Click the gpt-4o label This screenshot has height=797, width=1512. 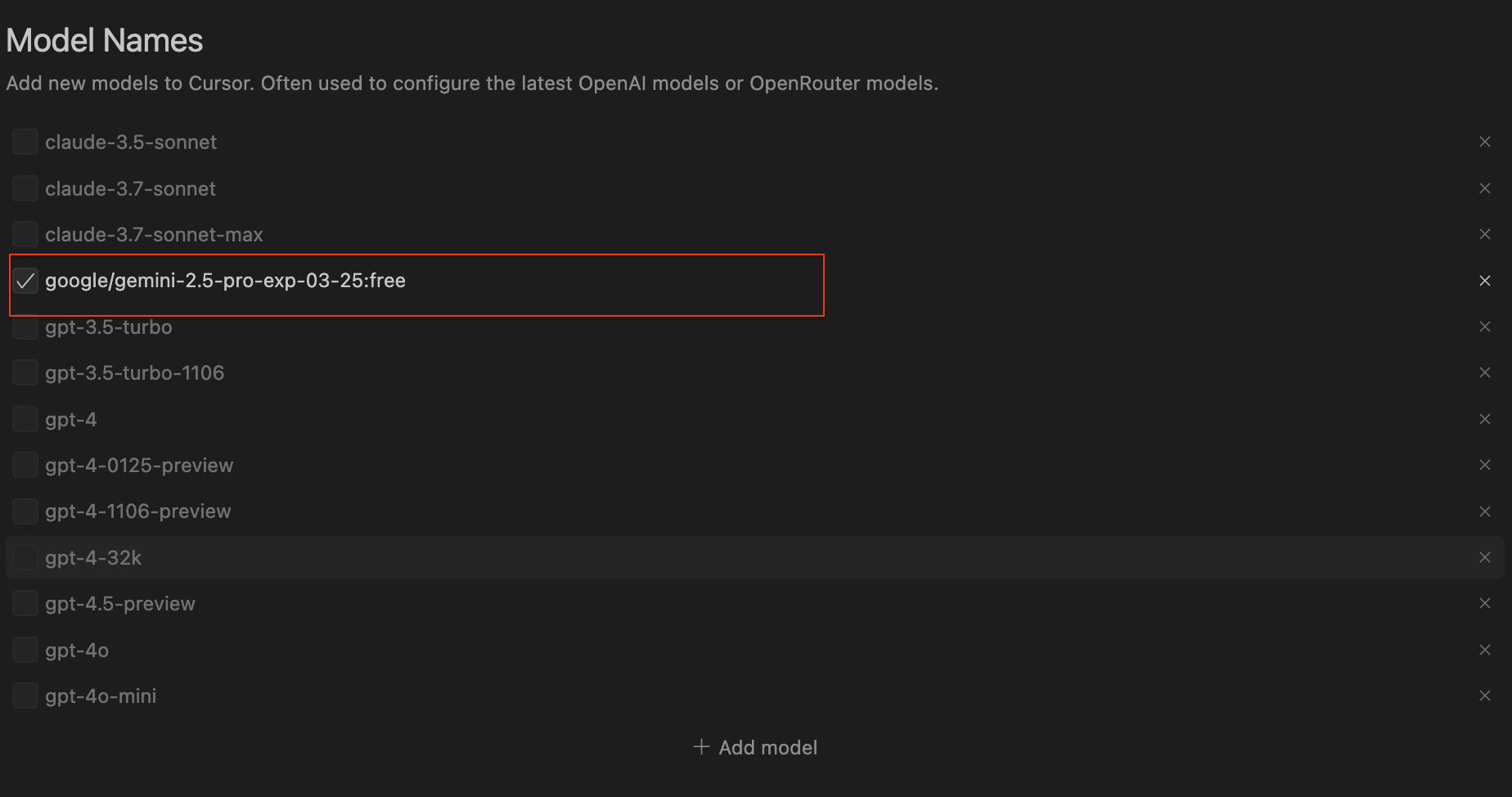click(77, 651)
